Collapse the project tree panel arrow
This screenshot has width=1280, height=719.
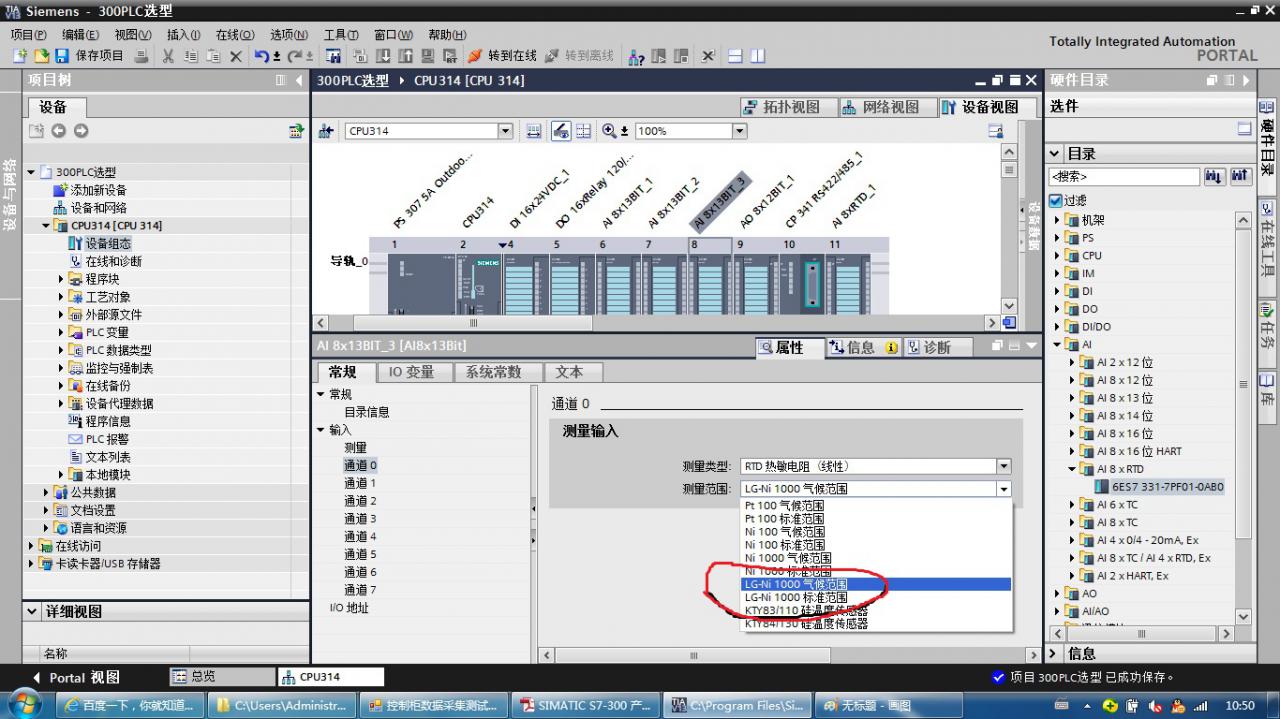point(300,80)
